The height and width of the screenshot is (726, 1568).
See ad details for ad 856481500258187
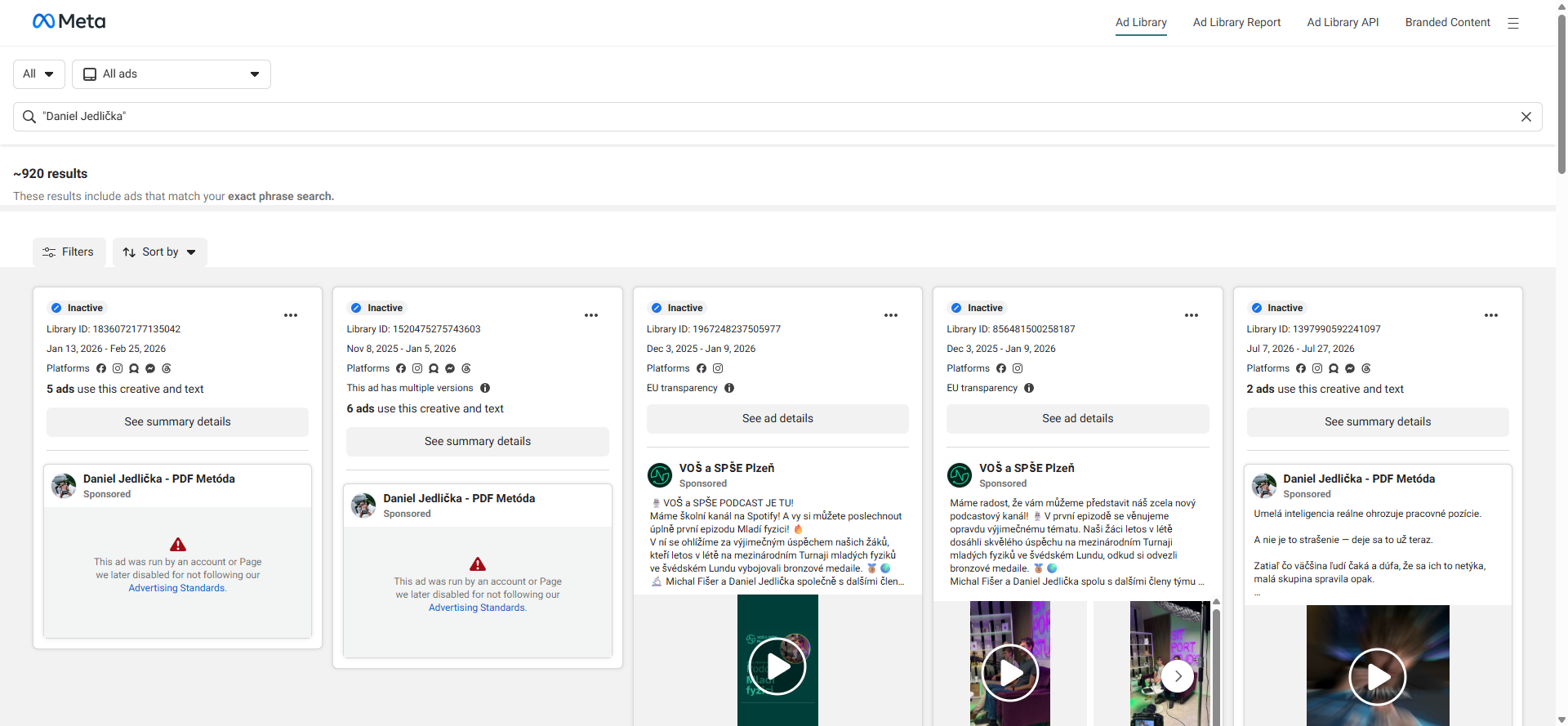1078,419
